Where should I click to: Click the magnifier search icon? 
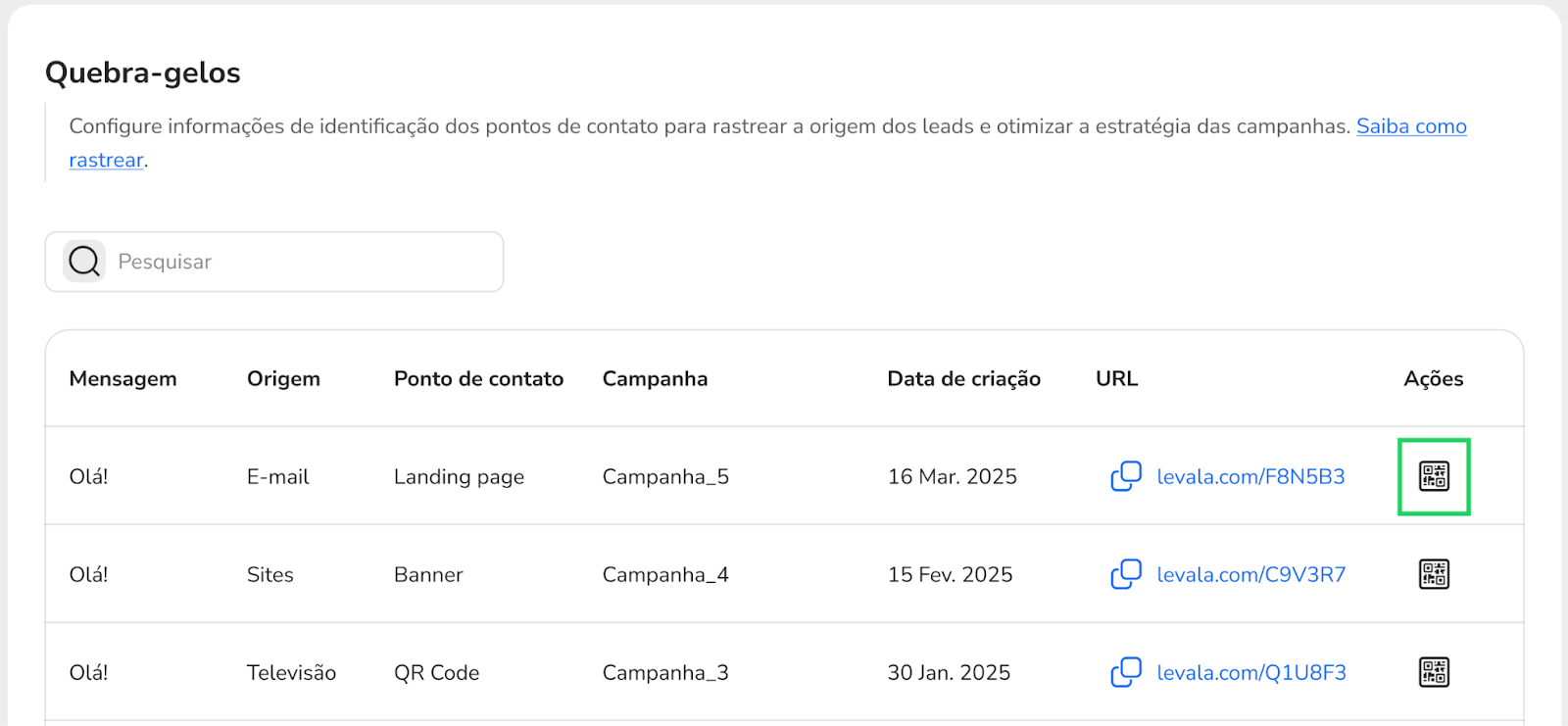coord(84,262)
